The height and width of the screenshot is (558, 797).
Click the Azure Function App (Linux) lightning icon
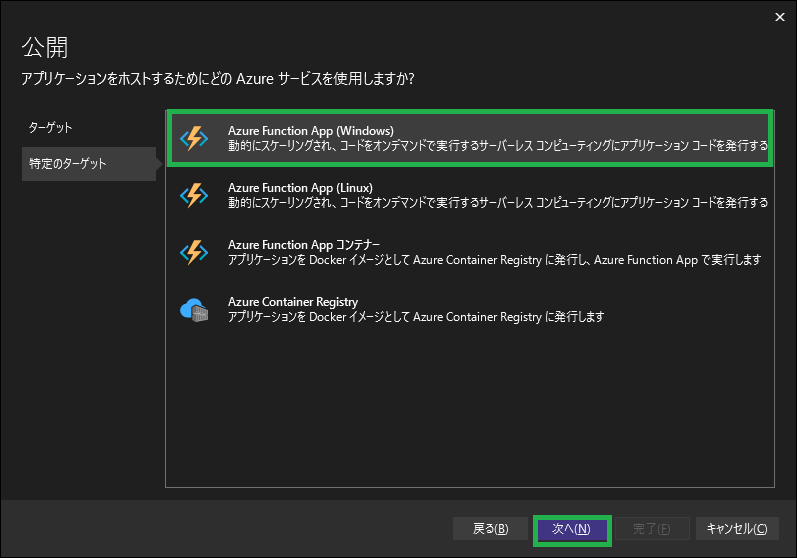click(x=193, y=195)
